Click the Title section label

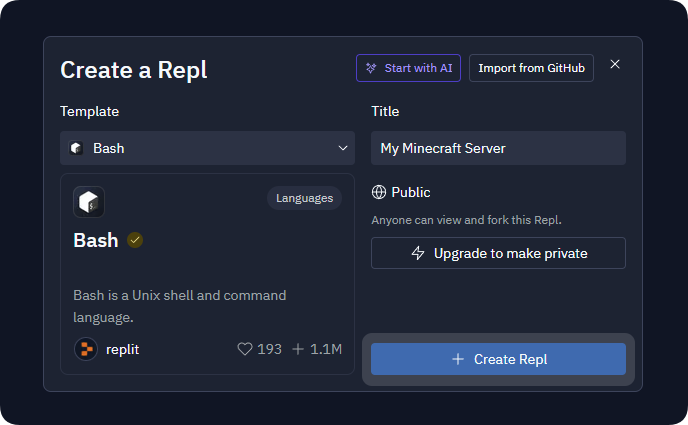(x=385, y=111)
